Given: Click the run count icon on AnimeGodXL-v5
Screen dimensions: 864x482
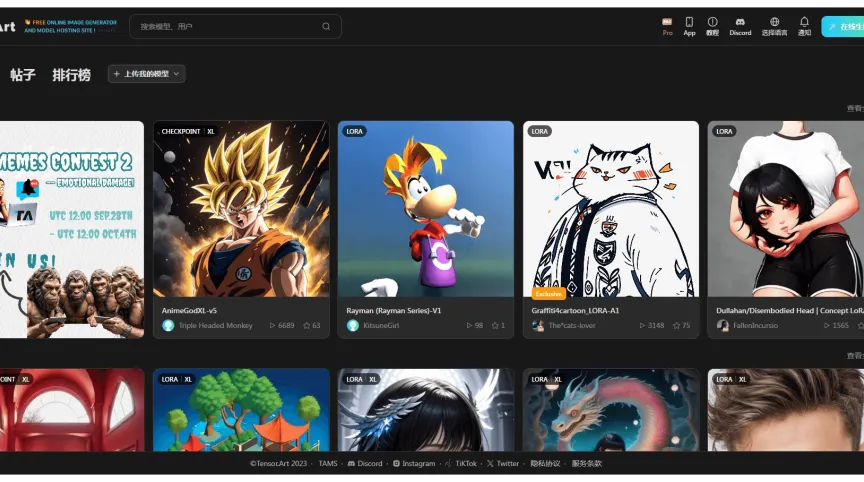Looking at the screenshot, I should point(272,326).
